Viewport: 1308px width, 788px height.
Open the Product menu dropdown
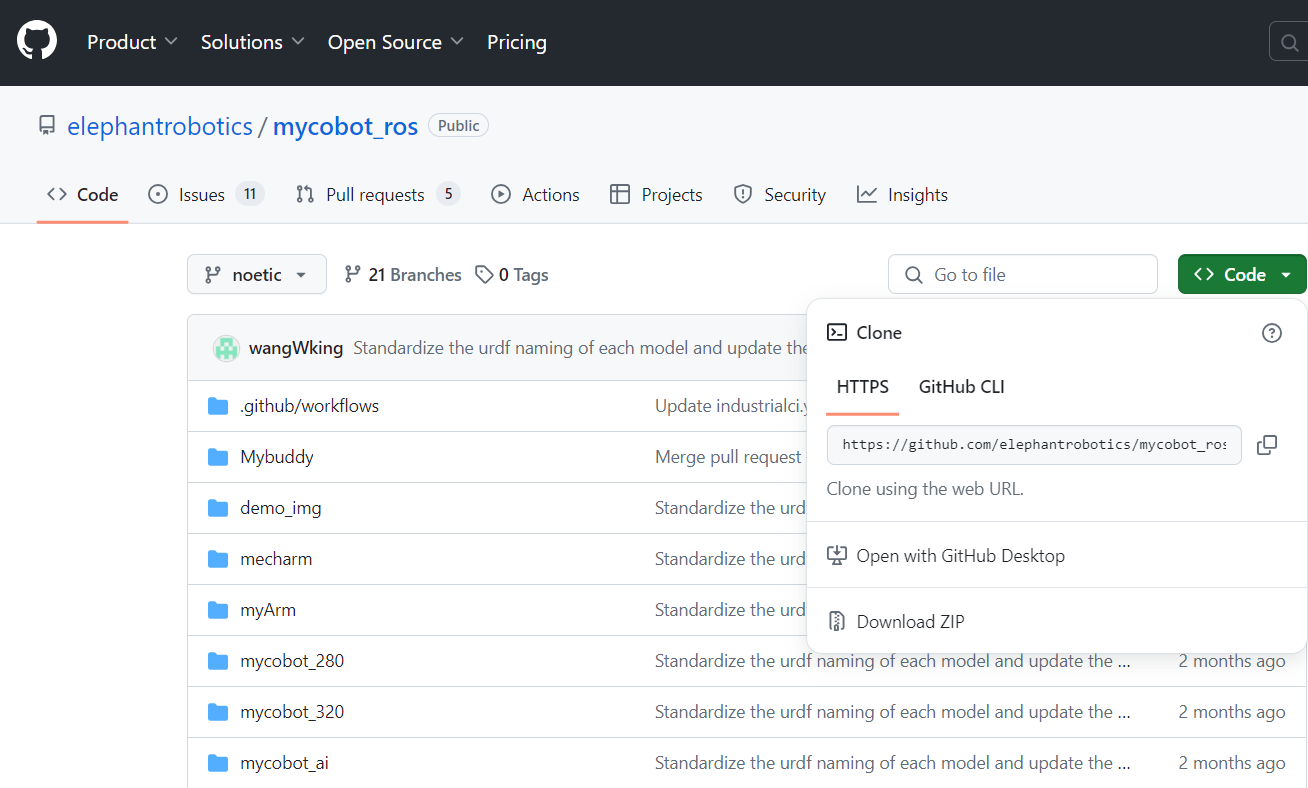132,42
